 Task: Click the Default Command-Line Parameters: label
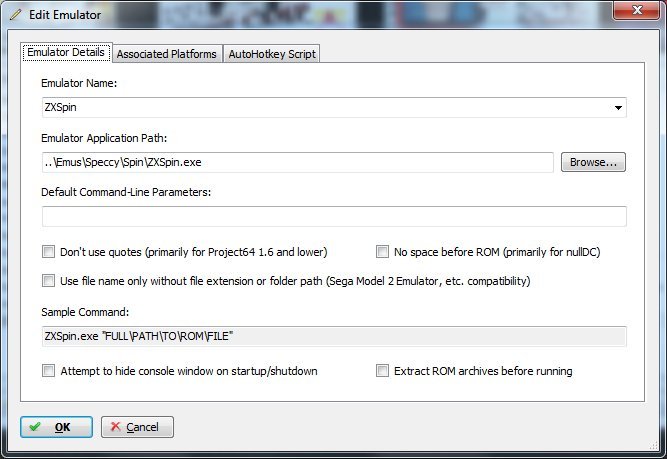pyautogui.click(x=126, y=192)
